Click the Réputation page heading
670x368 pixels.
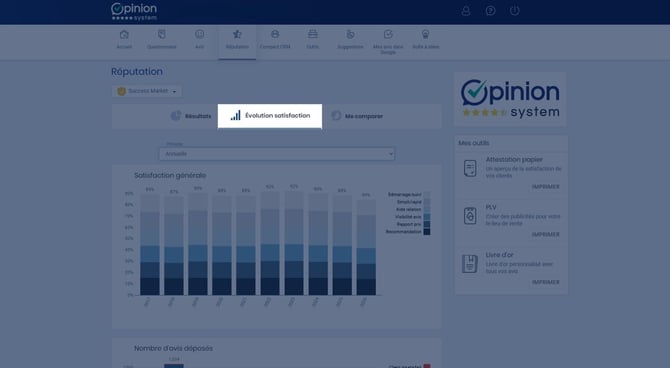coord(137,71)
